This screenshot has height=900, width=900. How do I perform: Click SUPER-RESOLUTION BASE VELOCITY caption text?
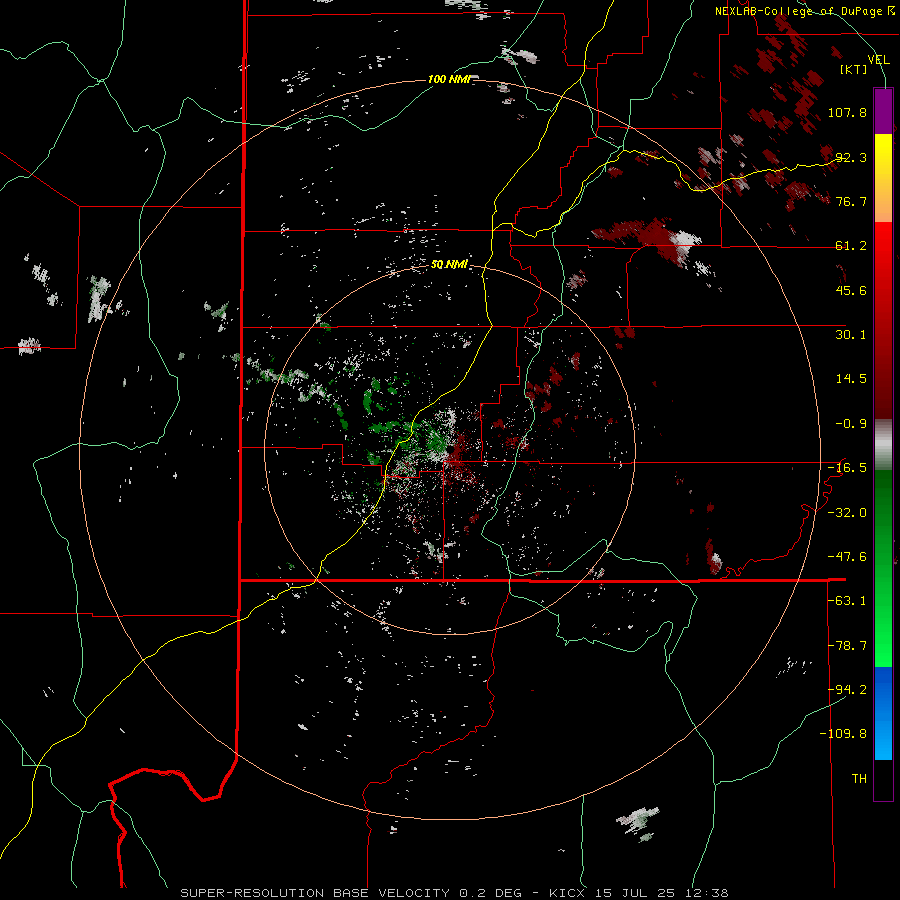coord(315,893)
